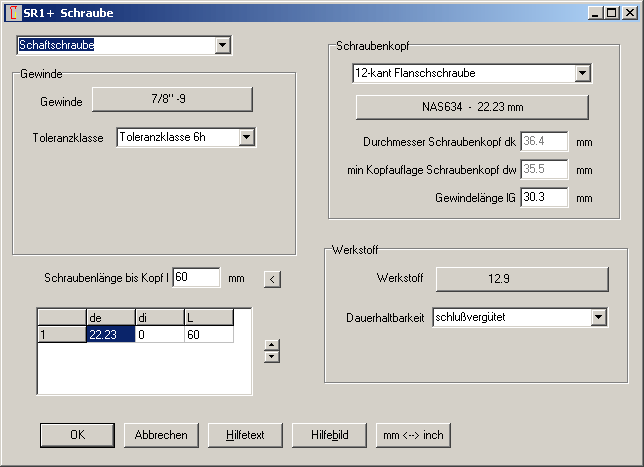Click the small left-arrow button beside Schraubenlänge

270,278
